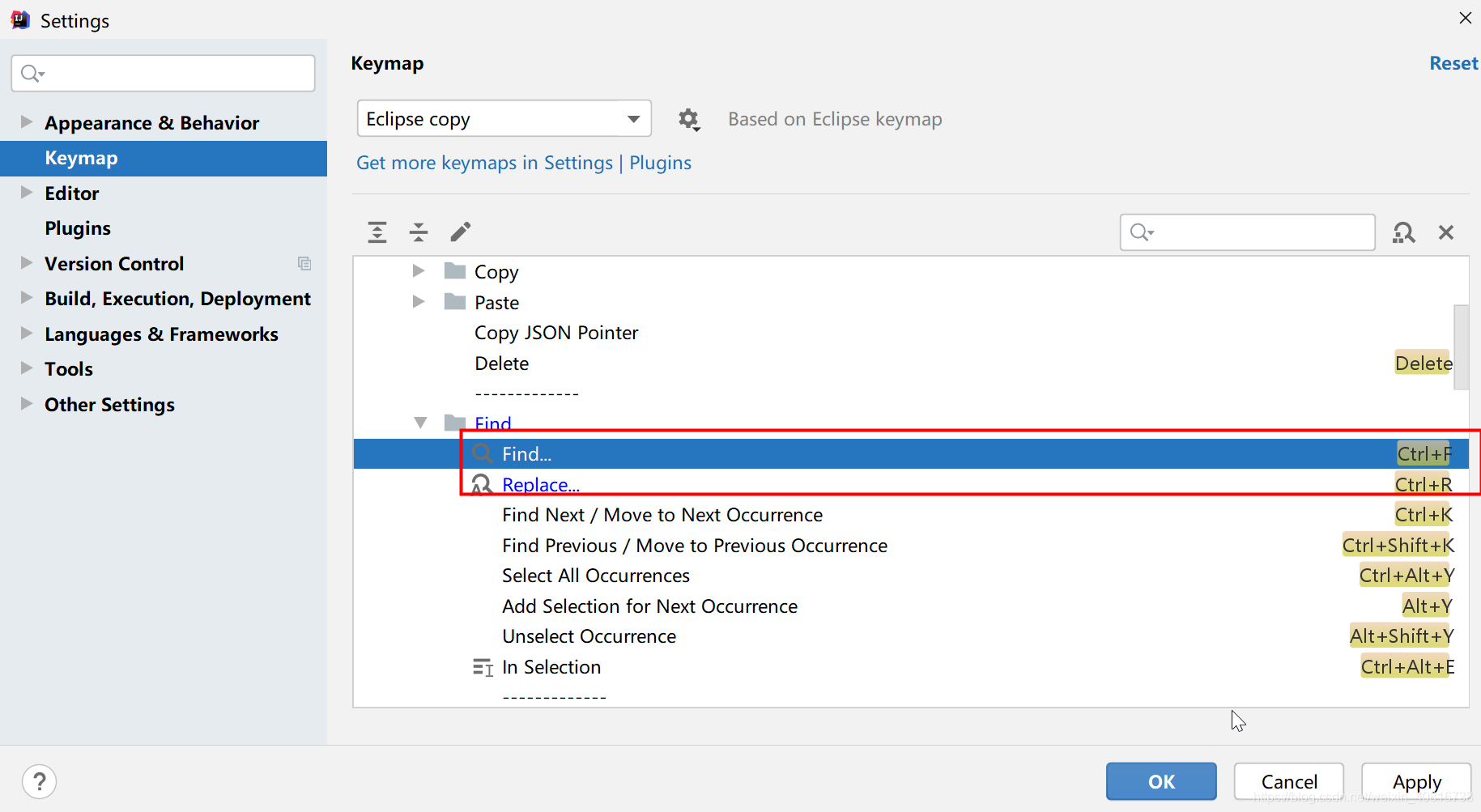
Task: Click Expand All icon in keymap toolbar
Action: [377, 232]
